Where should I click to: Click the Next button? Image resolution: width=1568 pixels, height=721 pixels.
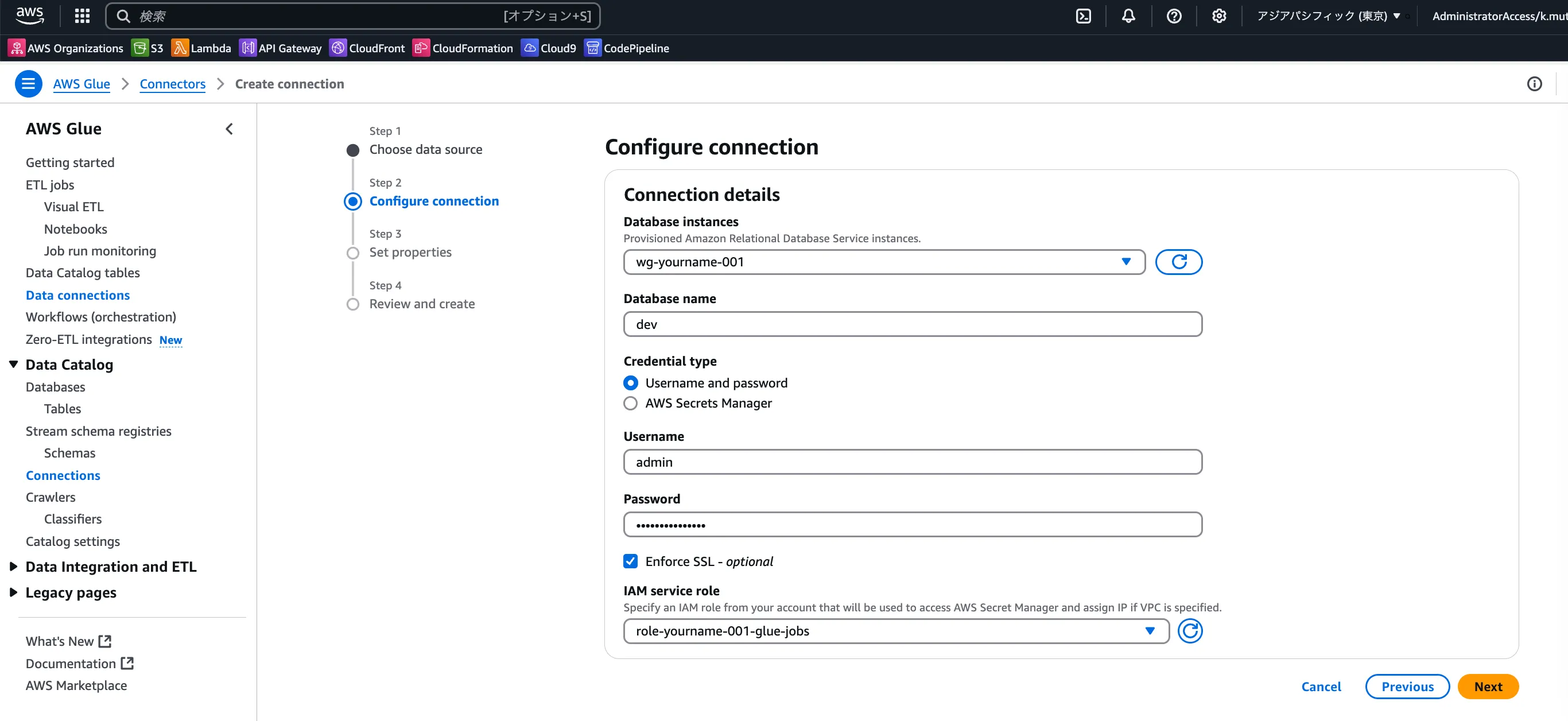click(1488, 687)
